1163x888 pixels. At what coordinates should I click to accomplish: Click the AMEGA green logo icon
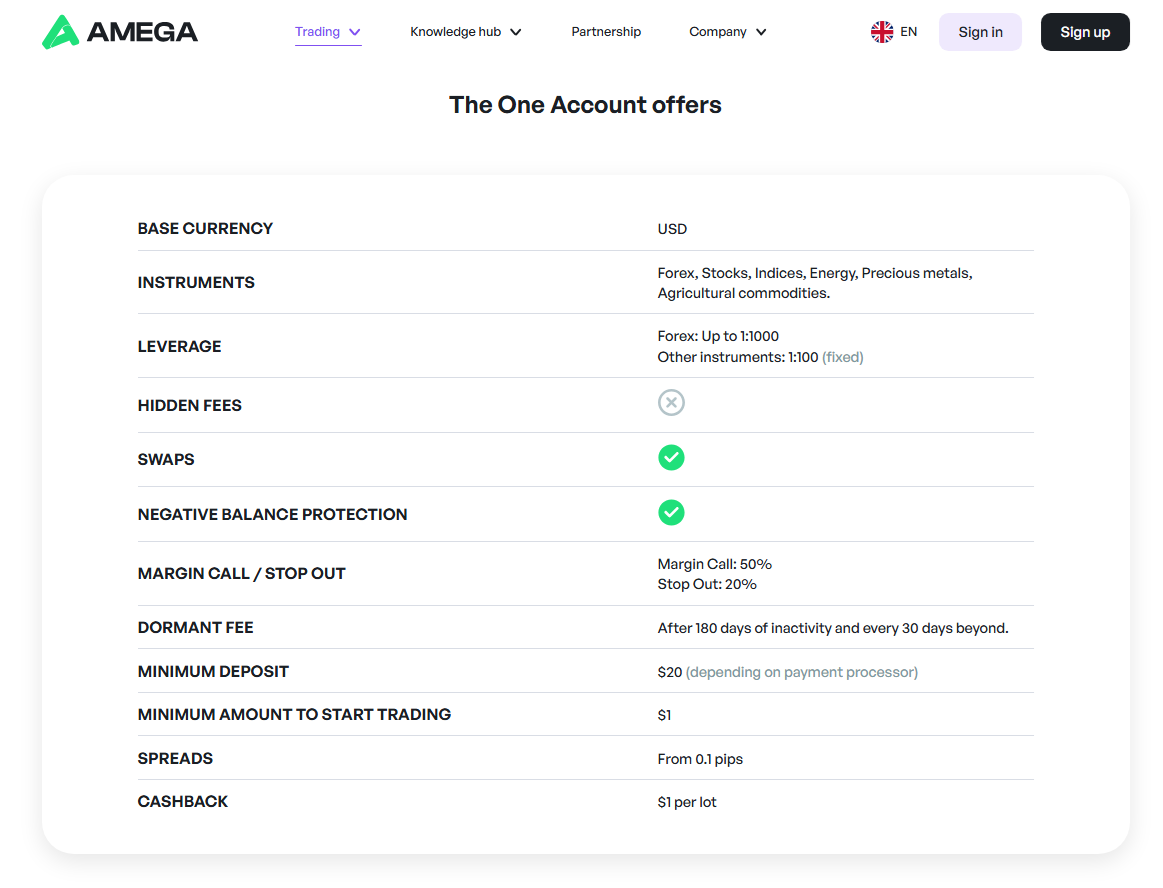[x=61, y=32]
